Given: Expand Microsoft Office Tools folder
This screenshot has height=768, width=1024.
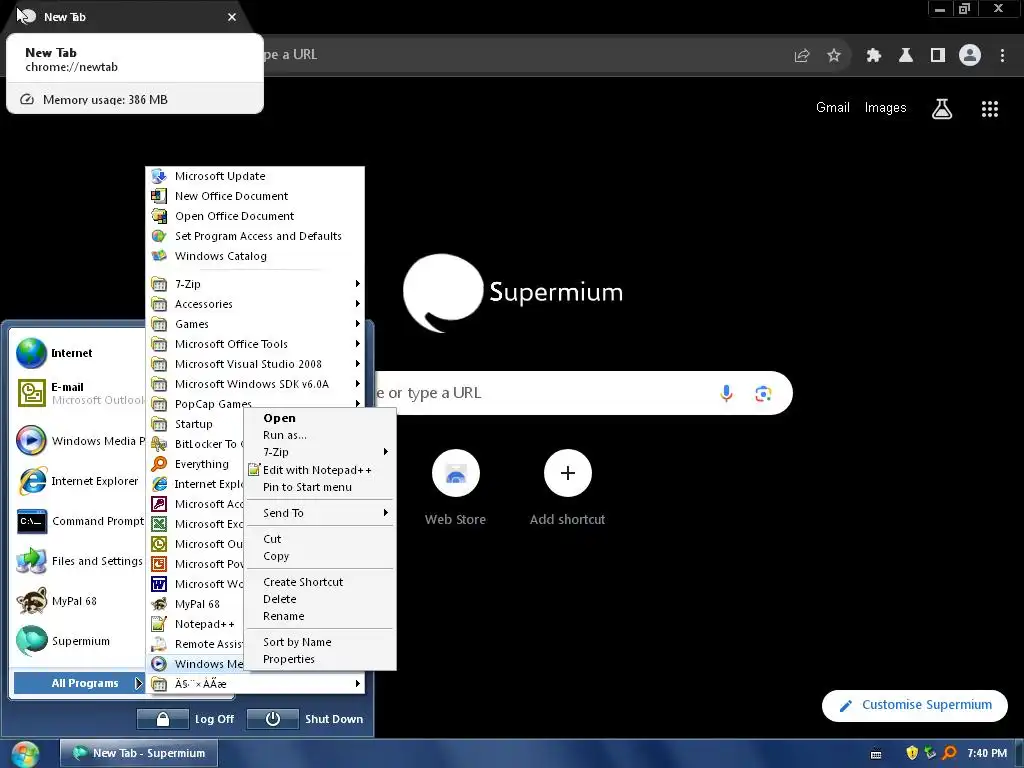Looking at the screenshot, I should click(x=255, y=344).
